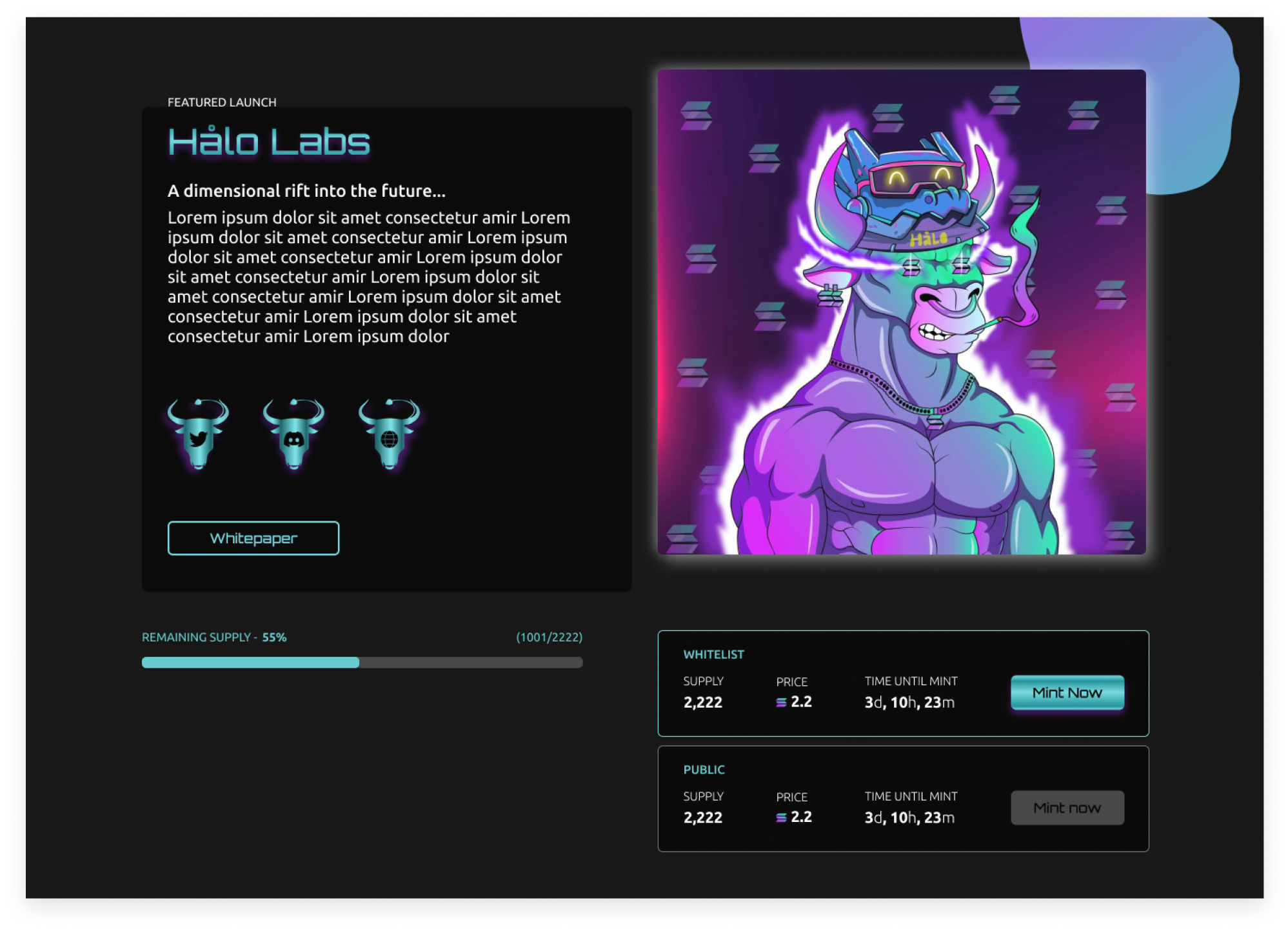Open the website globe bull icon

tap(389, 434)
